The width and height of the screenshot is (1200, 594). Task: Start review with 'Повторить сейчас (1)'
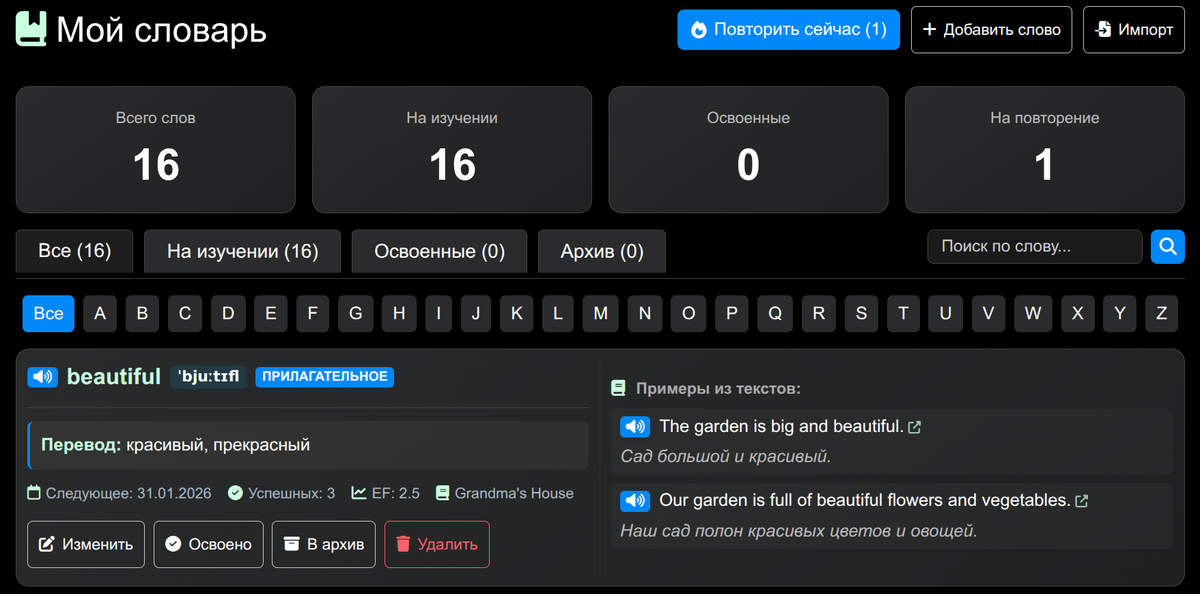[788, 29]
